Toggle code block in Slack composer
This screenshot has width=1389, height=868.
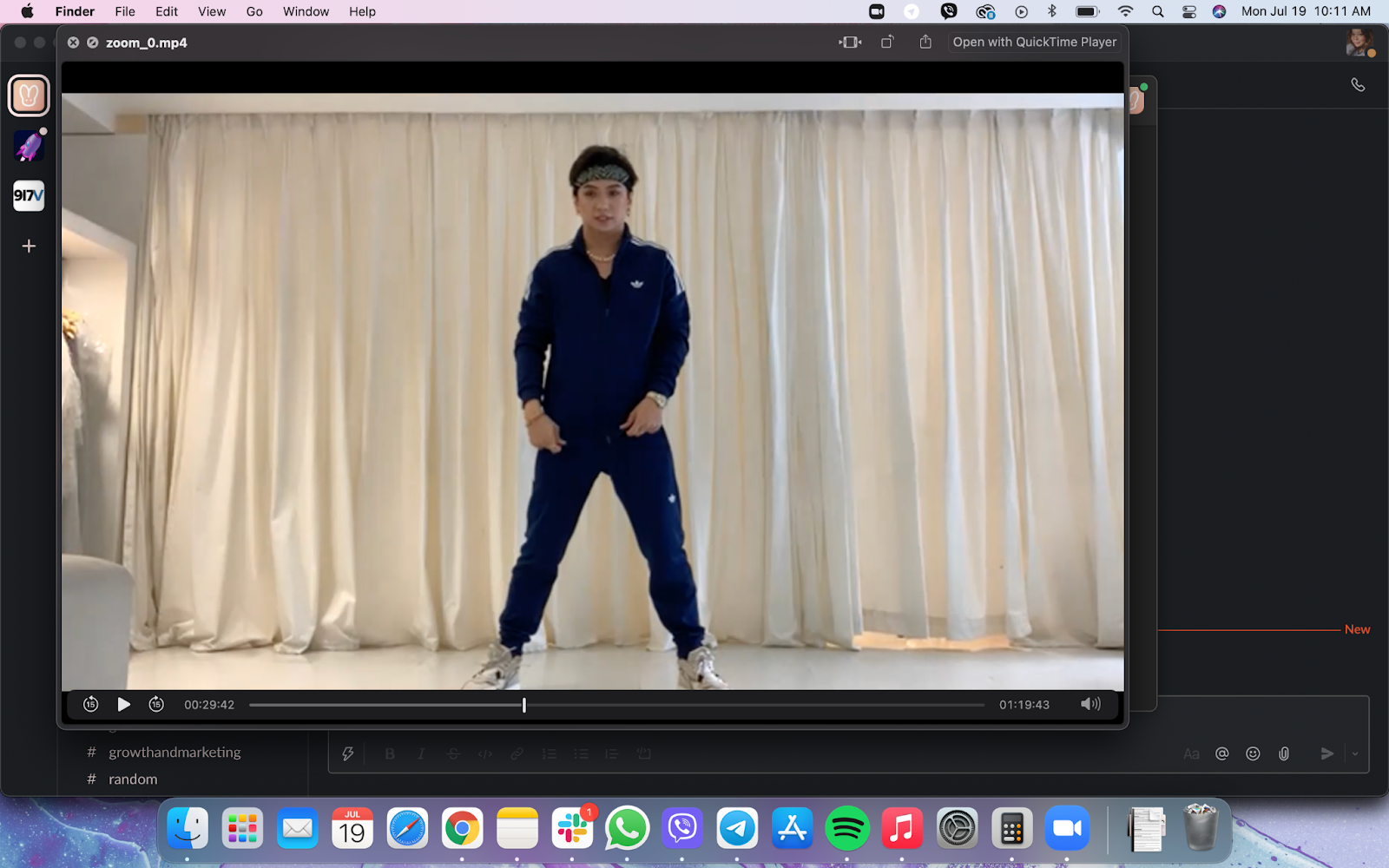coord(643,753)
